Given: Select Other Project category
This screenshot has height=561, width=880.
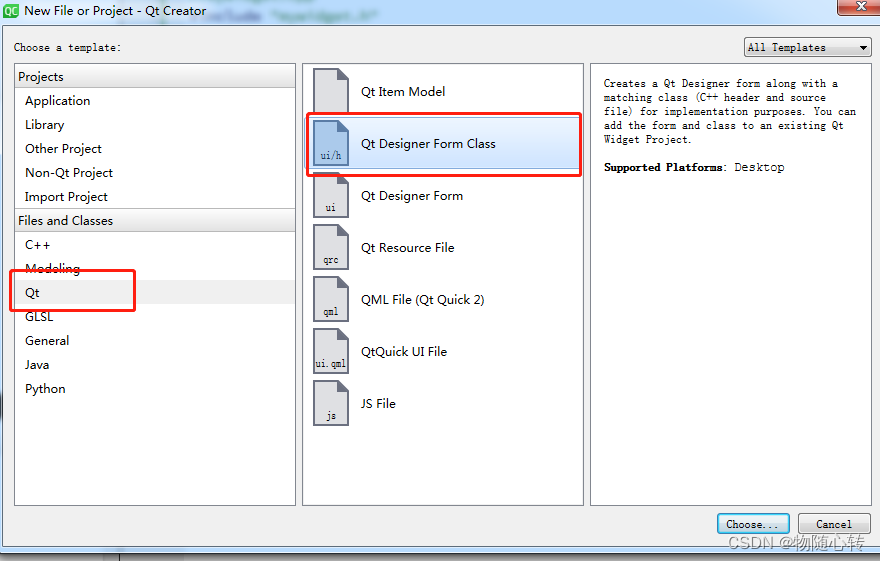Looking at the screenshot, I should (x=154, y=149).
